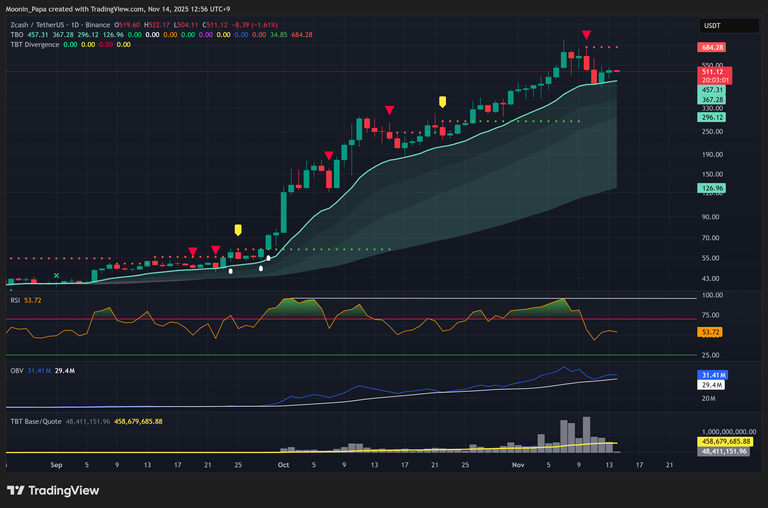Click the red triangle above the November peak
768x508 pixels.
(586, 35)
